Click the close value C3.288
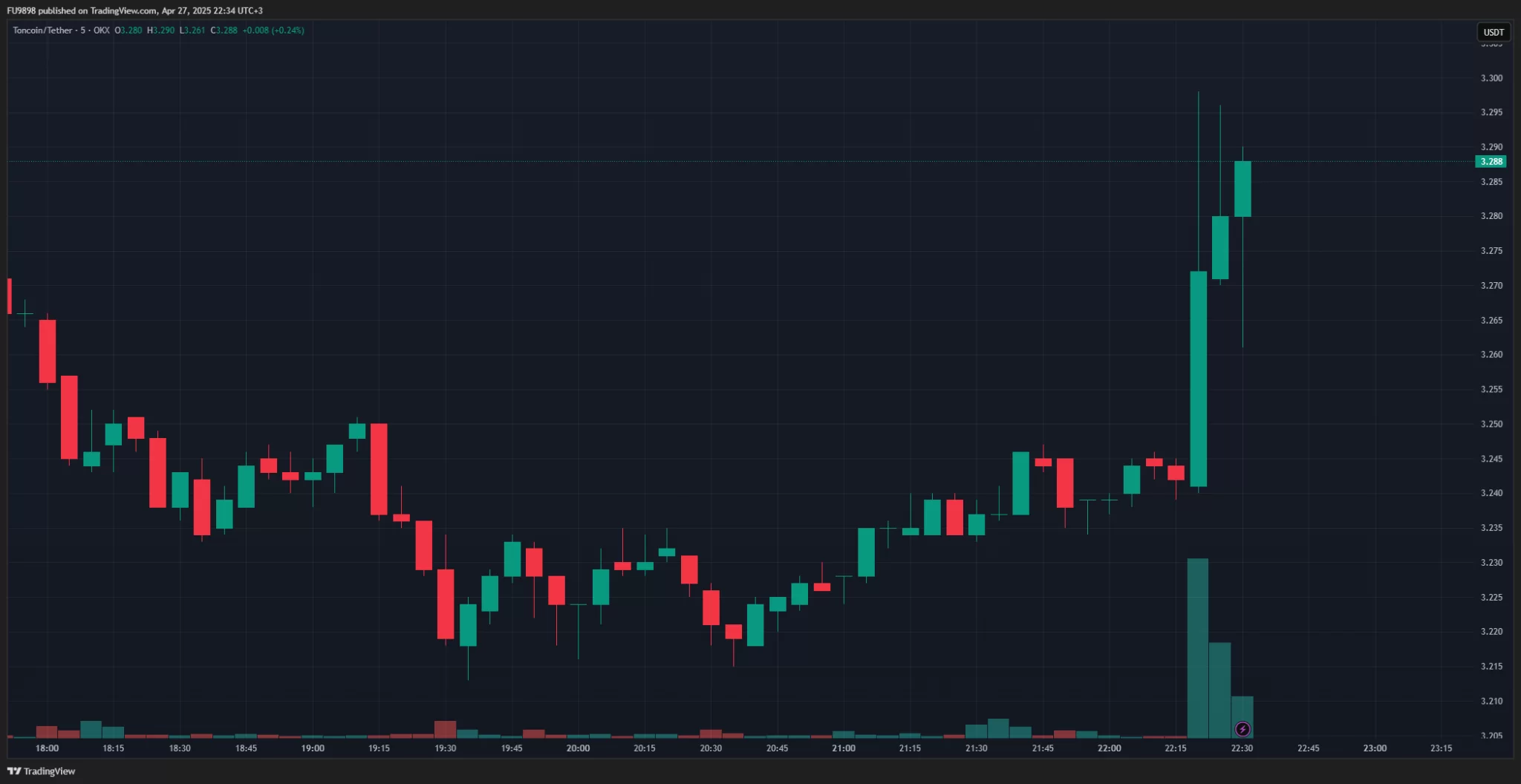The height and width of the screenshot is (784, 1521). click(x=224, y=30)
